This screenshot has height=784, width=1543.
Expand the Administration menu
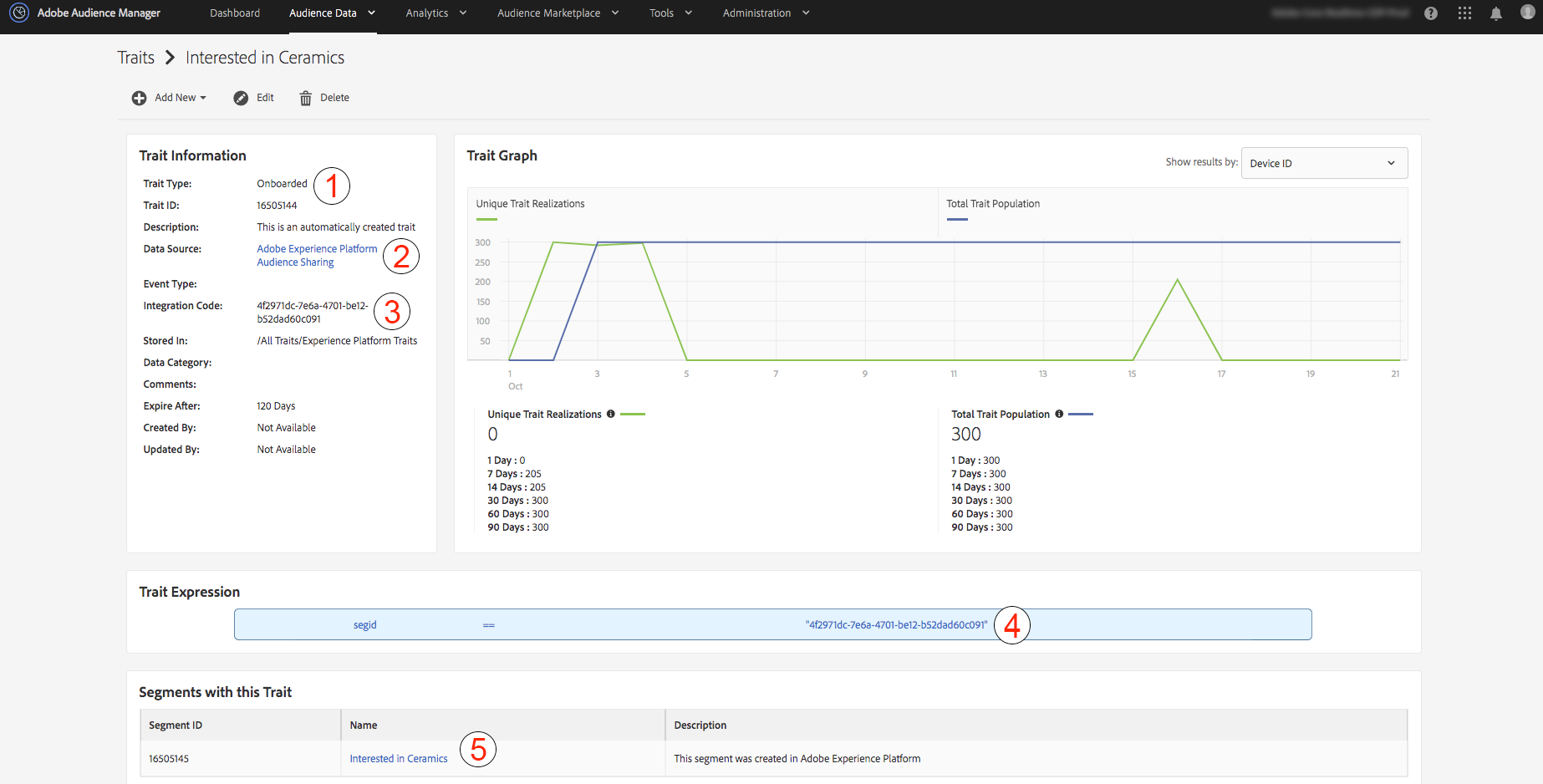pyautogui.click(x=766, y=13)
